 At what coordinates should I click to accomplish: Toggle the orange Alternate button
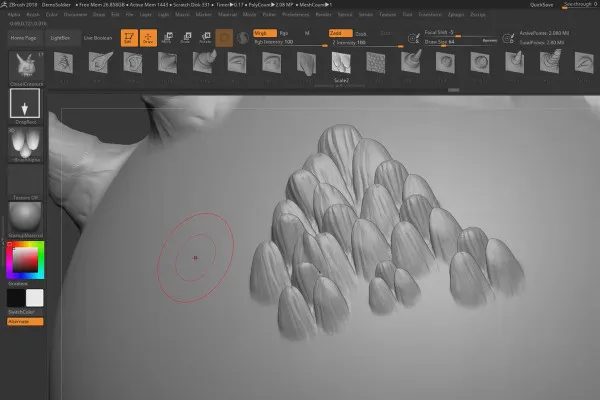click(25, 322)
